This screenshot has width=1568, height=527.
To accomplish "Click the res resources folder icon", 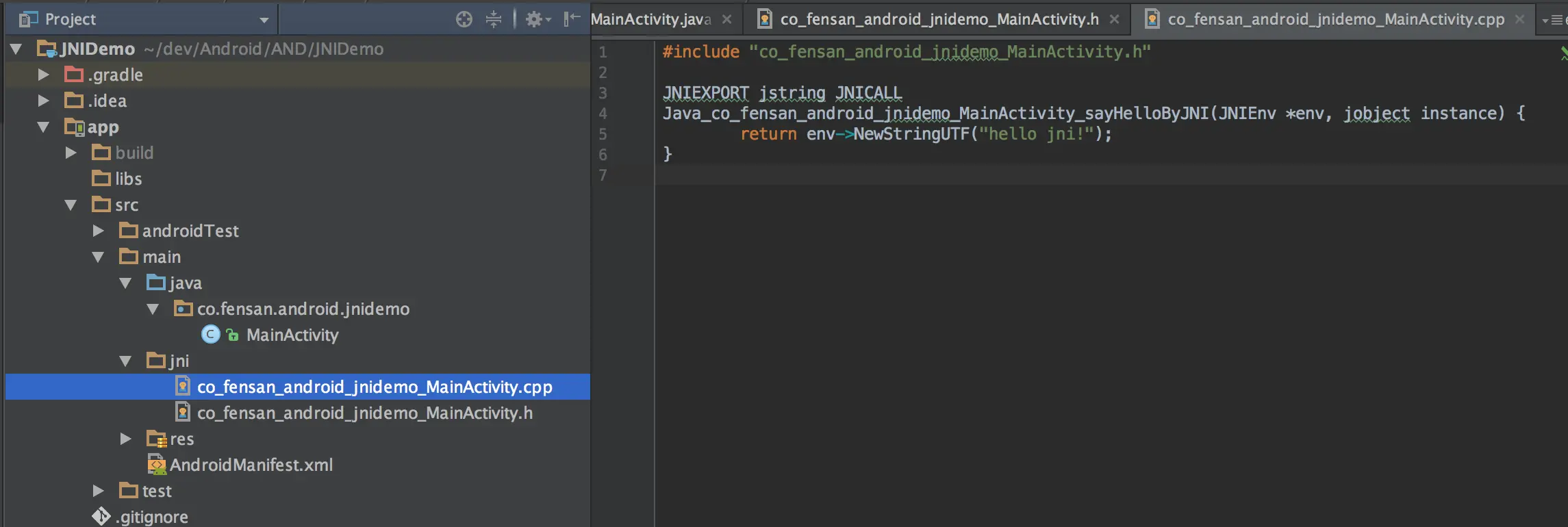I will click(157, 439).
